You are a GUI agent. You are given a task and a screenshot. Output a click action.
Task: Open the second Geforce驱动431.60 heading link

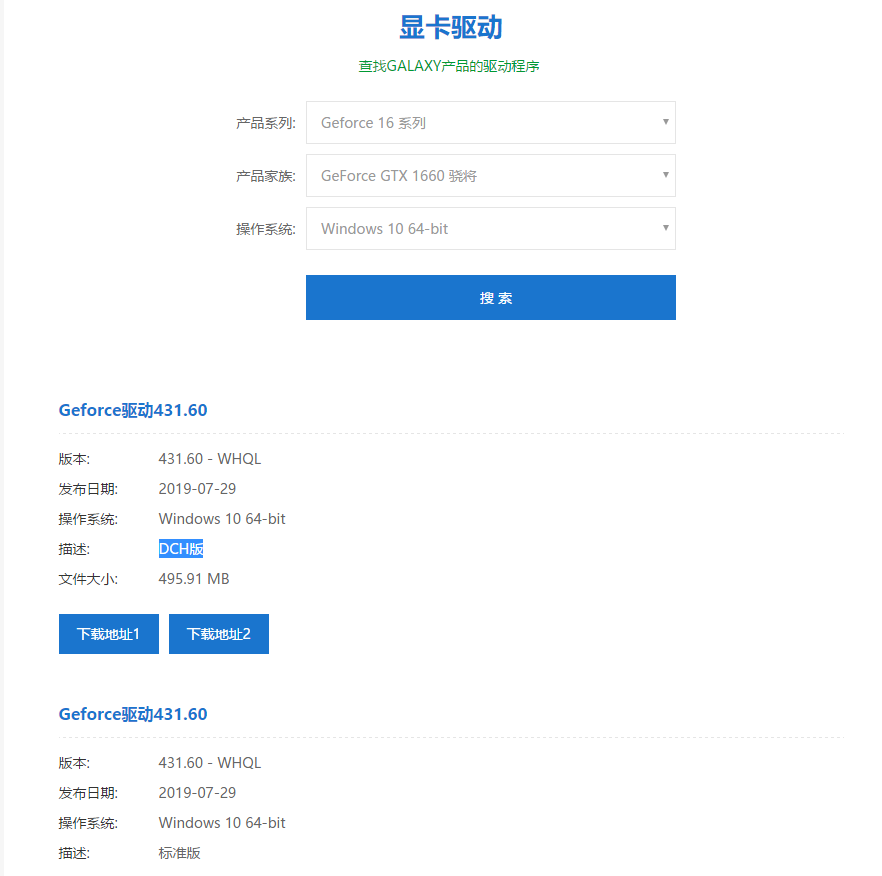tap(132, 714)
